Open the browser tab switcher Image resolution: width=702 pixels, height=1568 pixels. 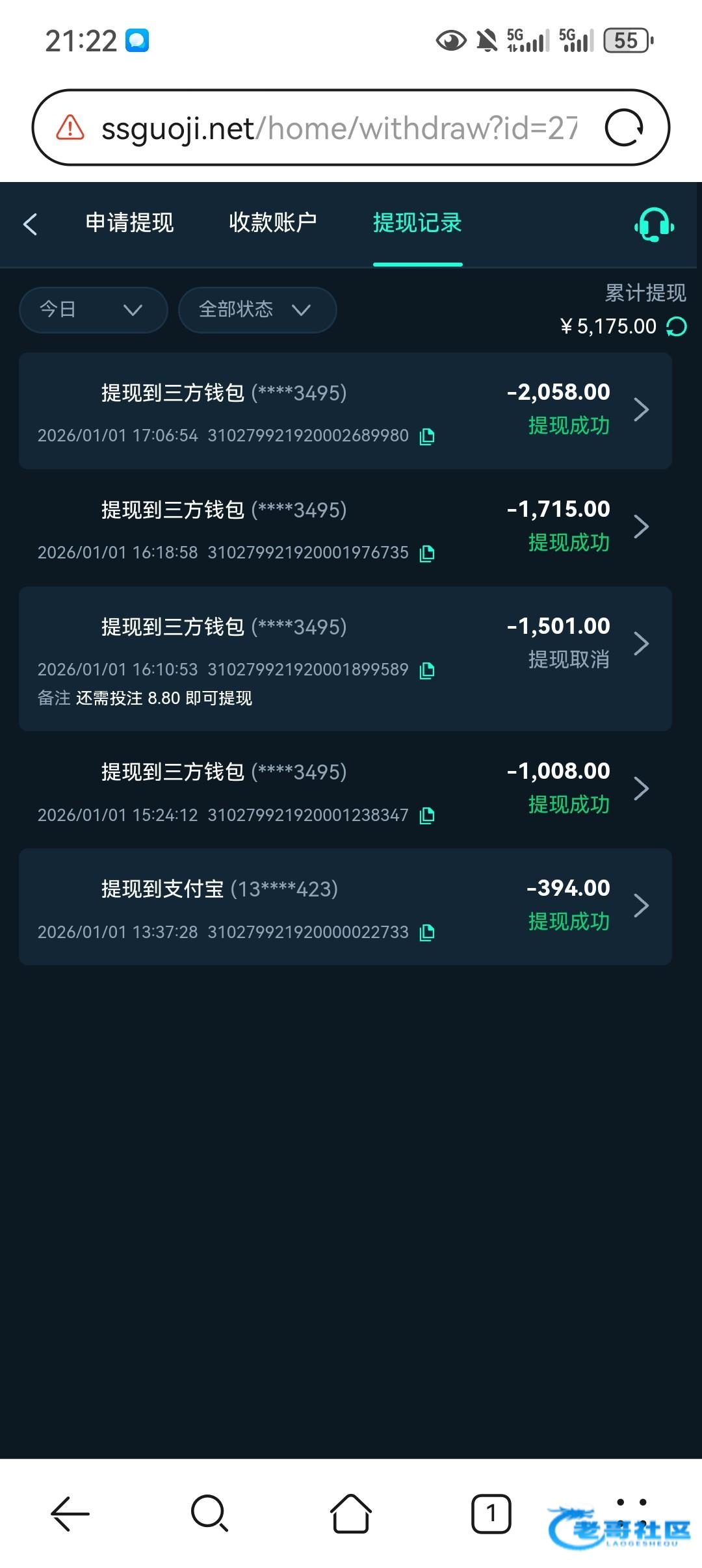pos(491,1513)
